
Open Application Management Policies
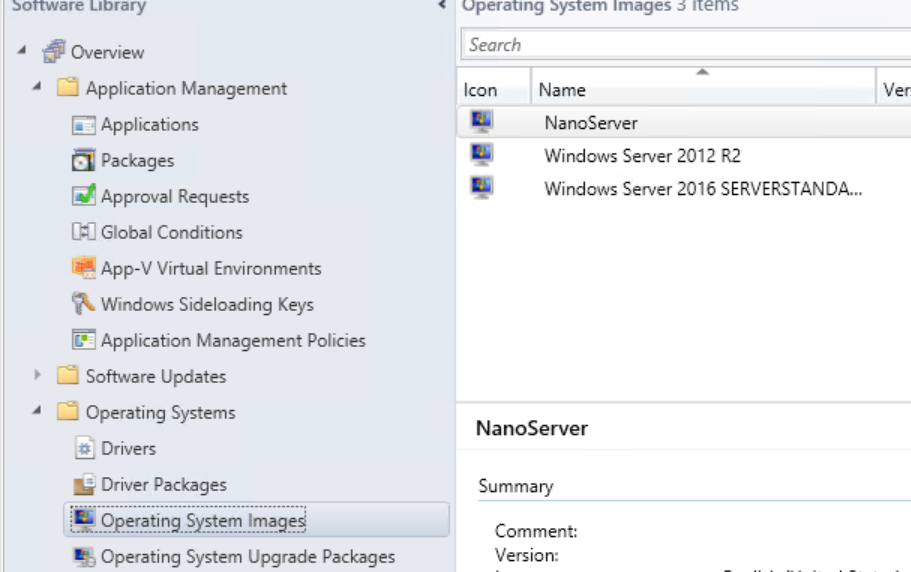coord(234,340)
